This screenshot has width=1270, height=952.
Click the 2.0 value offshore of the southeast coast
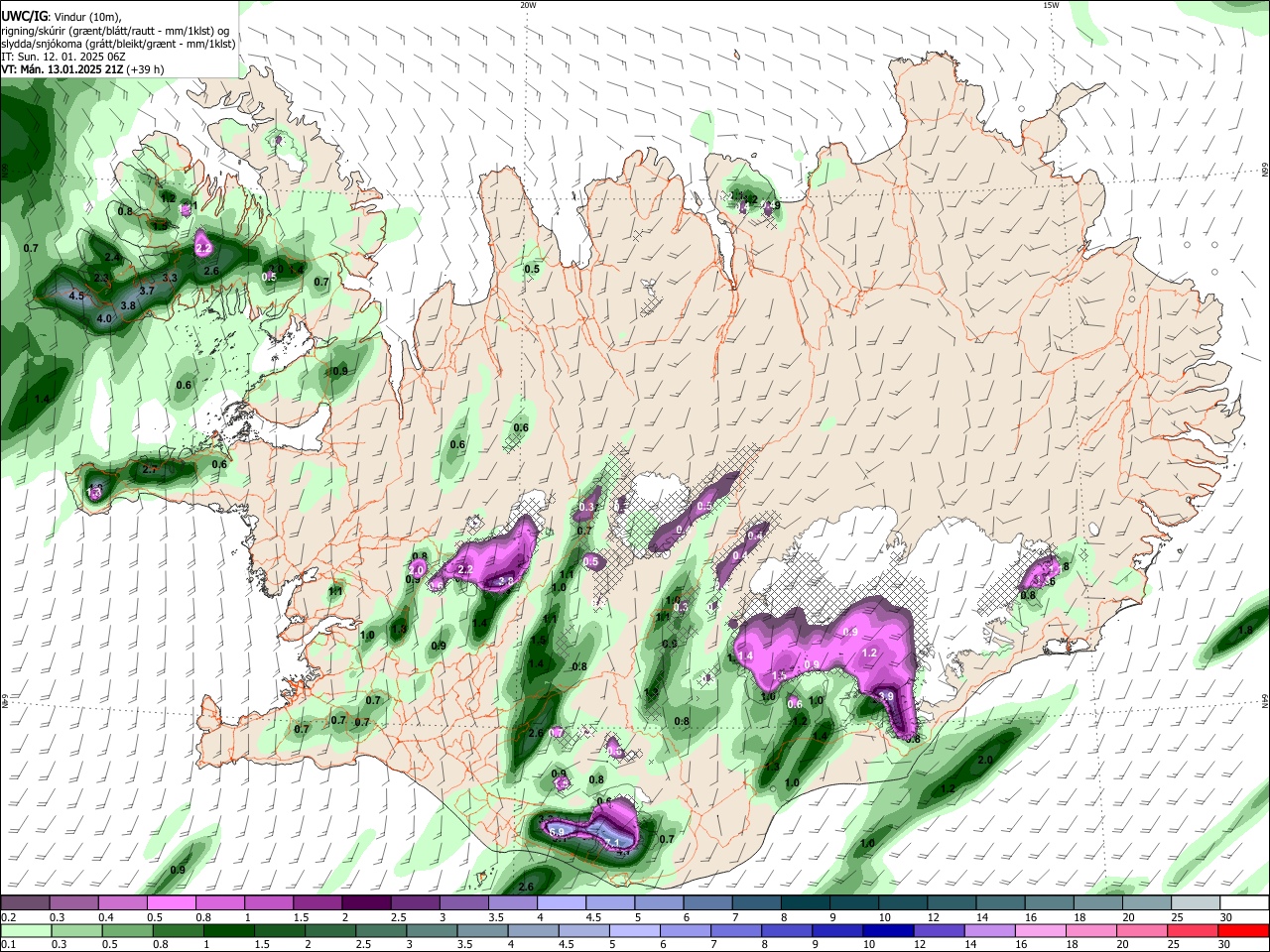tap(985, 761)
